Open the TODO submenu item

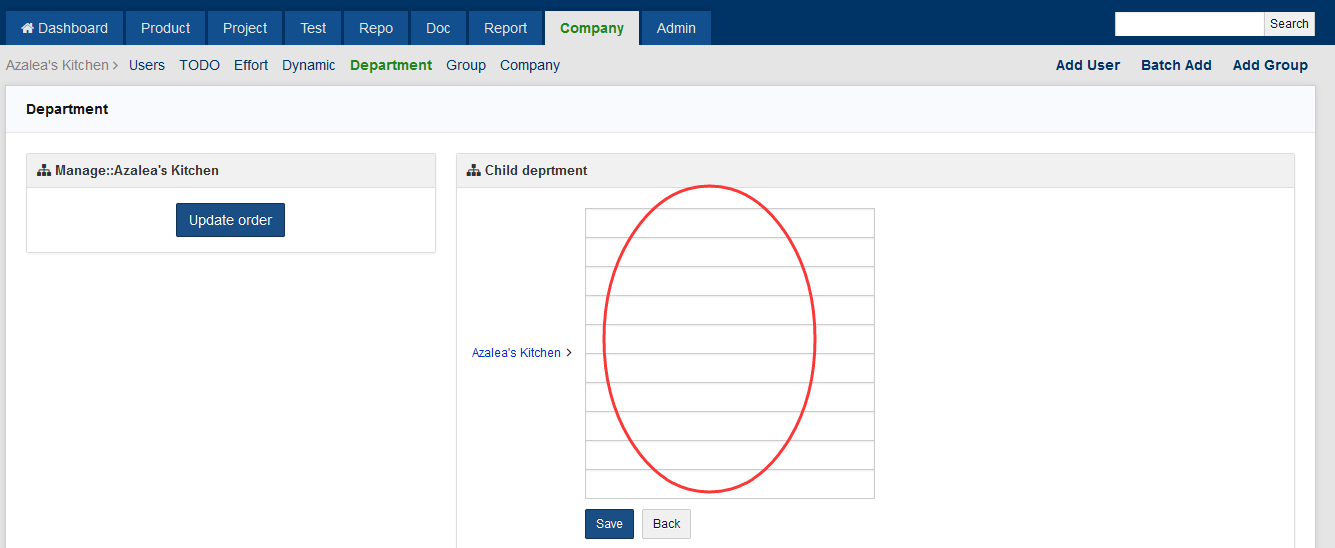pyautogui.click(x=199, y=65)
